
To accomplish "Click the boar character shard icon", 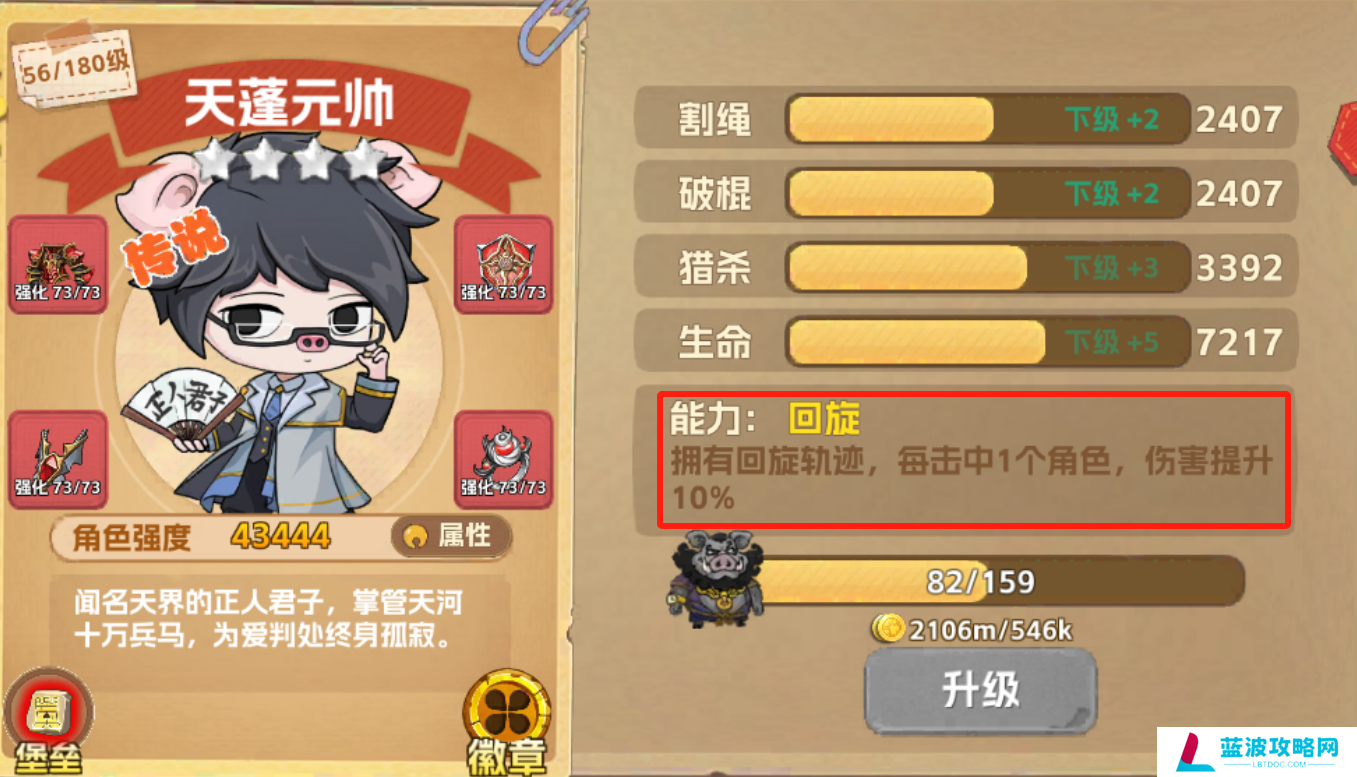I will [x=715, y=578].
